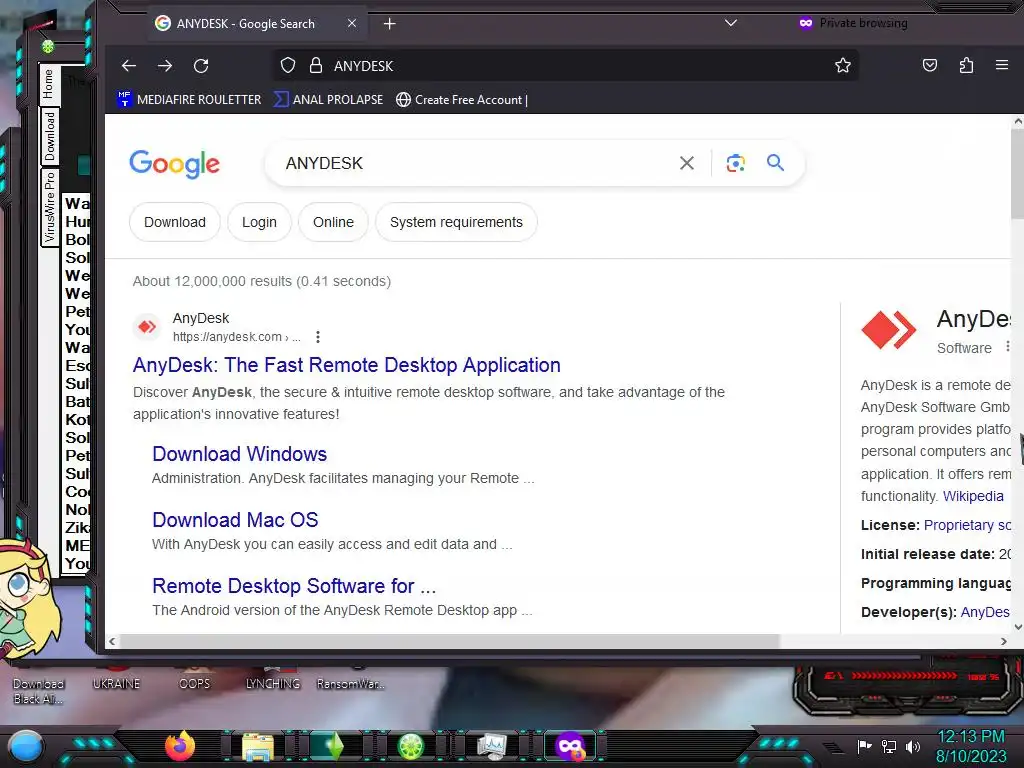Close the ANYDESK Google Search tab
The image size is (1024, 768).
(x=352, y=24)
